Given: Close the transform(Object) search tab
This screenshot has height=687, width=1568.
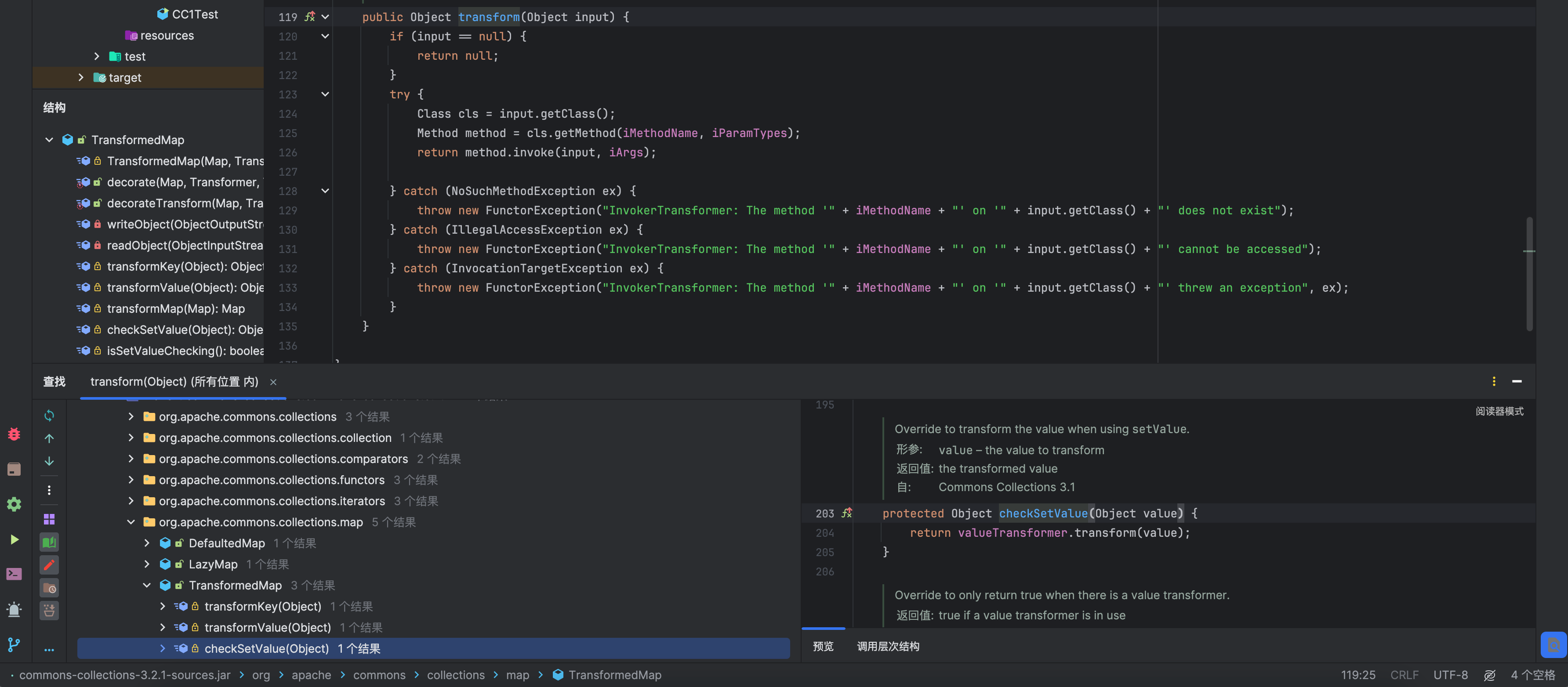Looking at the screenshot, I should coord(273,382).
